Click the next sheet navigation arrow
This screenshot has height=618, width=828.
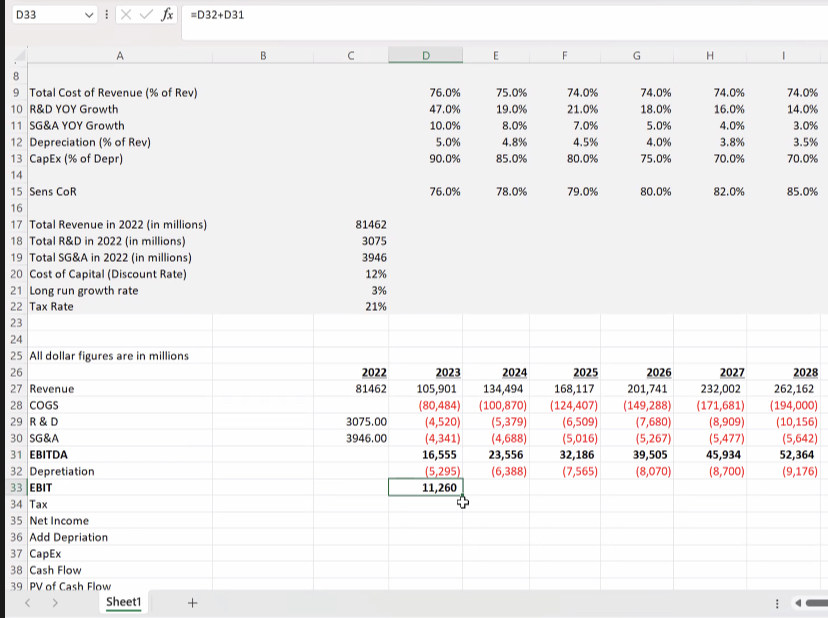pyautogui.click(x=55, y=603)
